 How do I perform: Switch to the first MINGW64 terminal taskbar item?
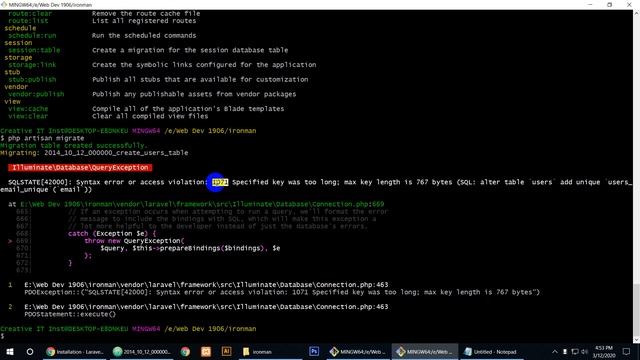pyautogui.click(x=358, y=351)
